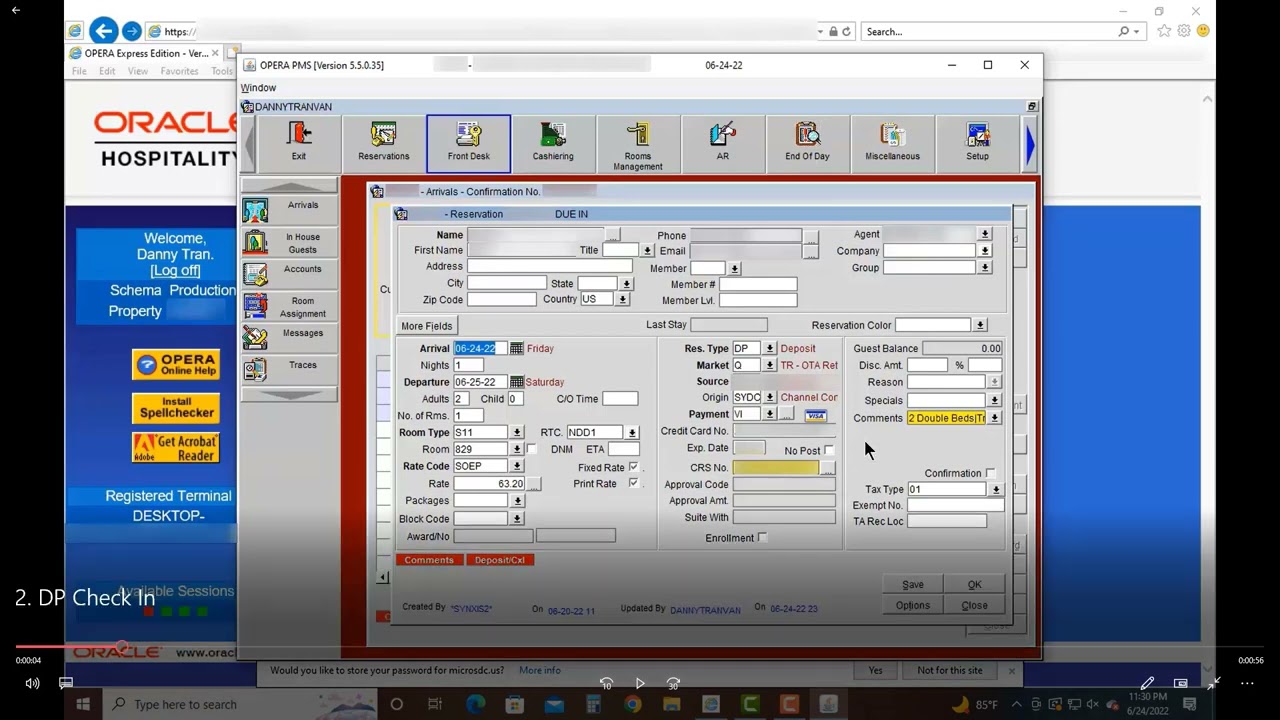
Task: Click the Save button
Action: click(x=913, y=585)
